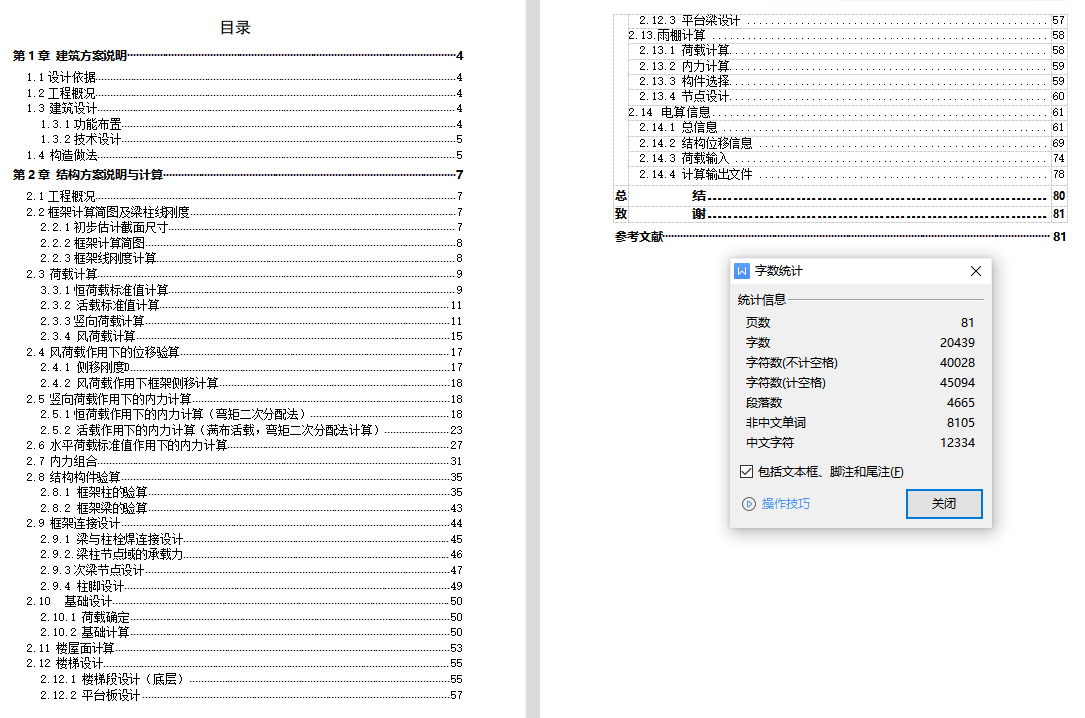The width and height of the screenshot is (1085, 718).
Task: Select the 页数 81 statistic row
Action: point(859,322)
